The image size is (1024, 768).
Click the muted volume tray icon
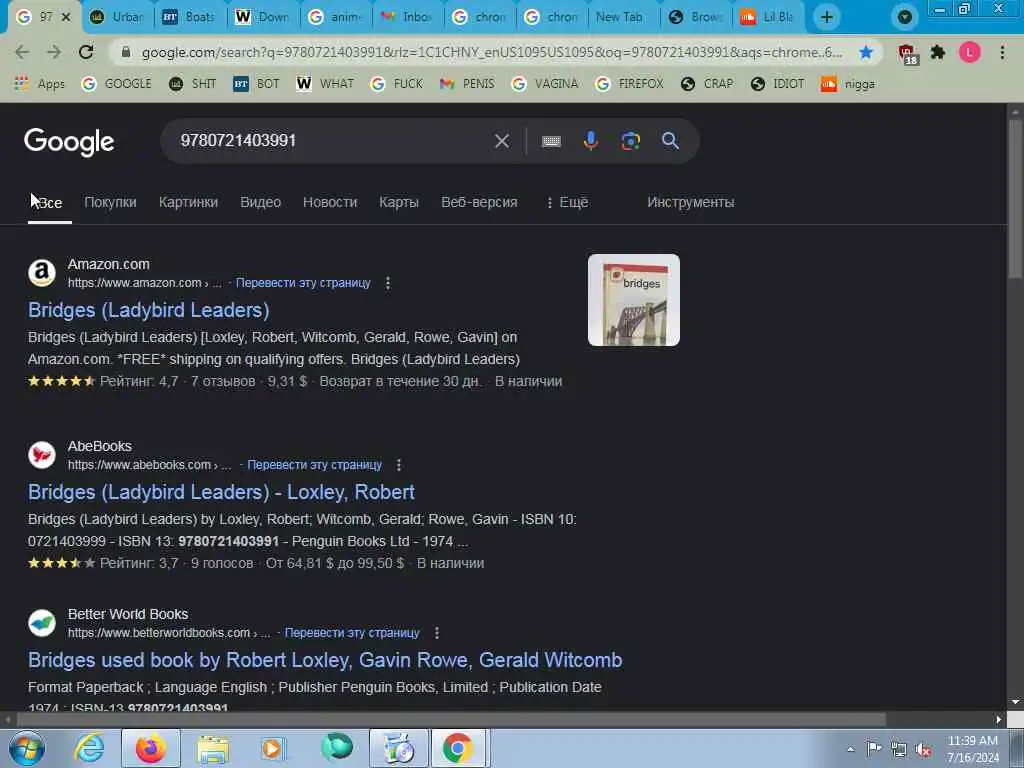923,749
